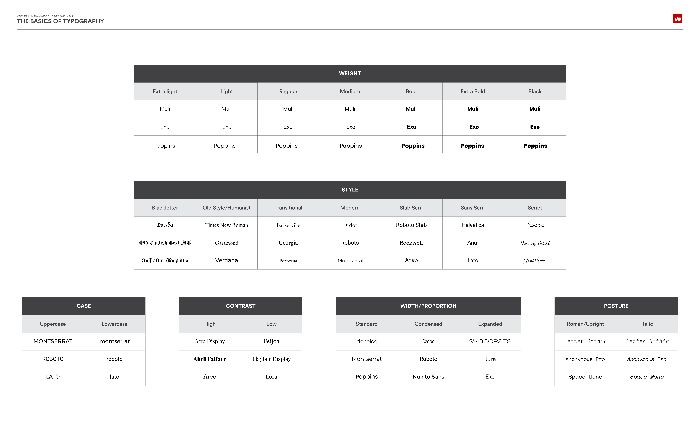The width and height of the screenshot is (700, 423).
Task: Click the Expanded column label
Action: (x=490, y=324)
